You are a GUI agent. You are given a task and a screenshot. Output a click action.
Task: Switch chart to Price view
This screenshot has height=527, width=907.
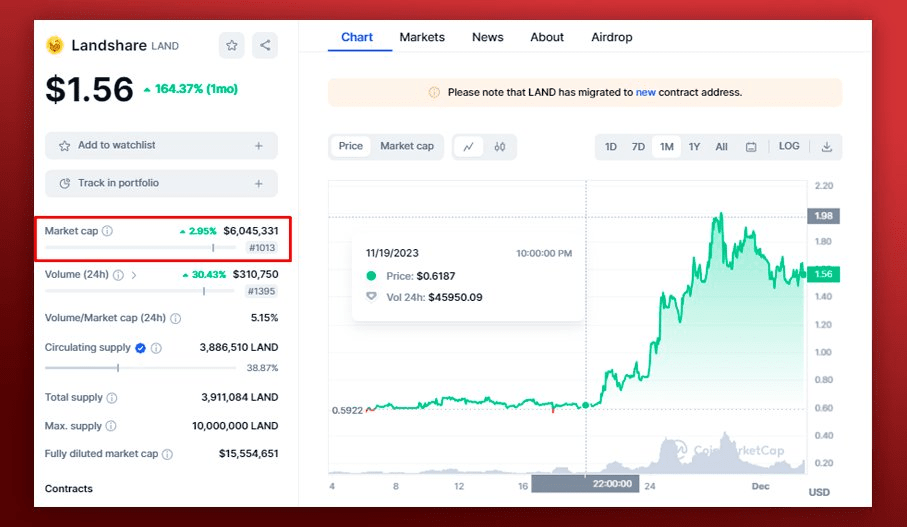[351, 146]
